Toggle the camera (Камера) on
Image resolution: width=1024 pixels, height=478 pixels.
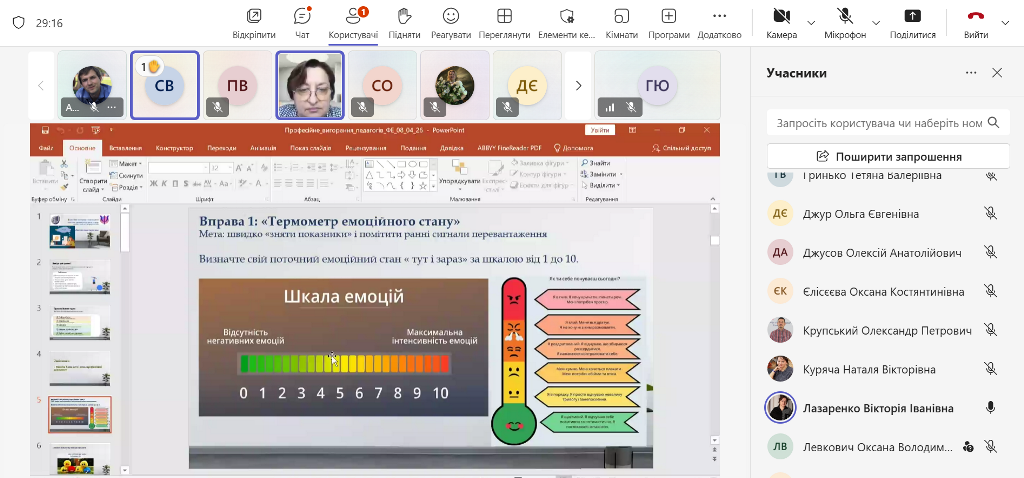click(x=781, y=22)
